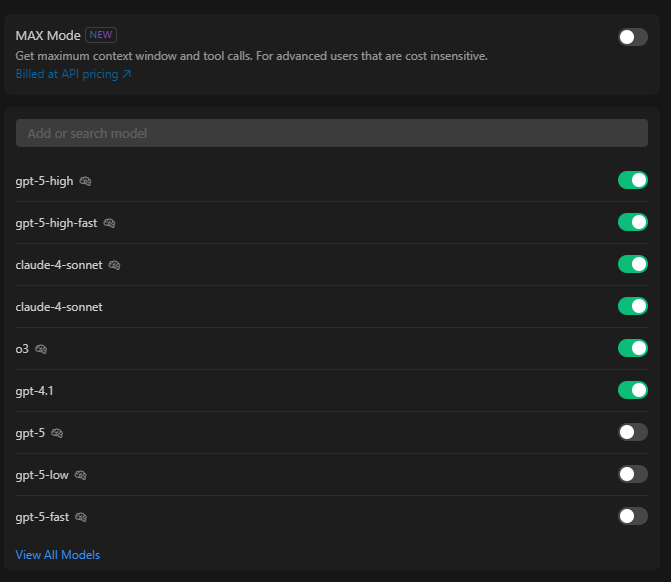The width and height of the screenshot is (671, 582).
Task: Turn on the gpt-5-low model
Action: (632, 474)
